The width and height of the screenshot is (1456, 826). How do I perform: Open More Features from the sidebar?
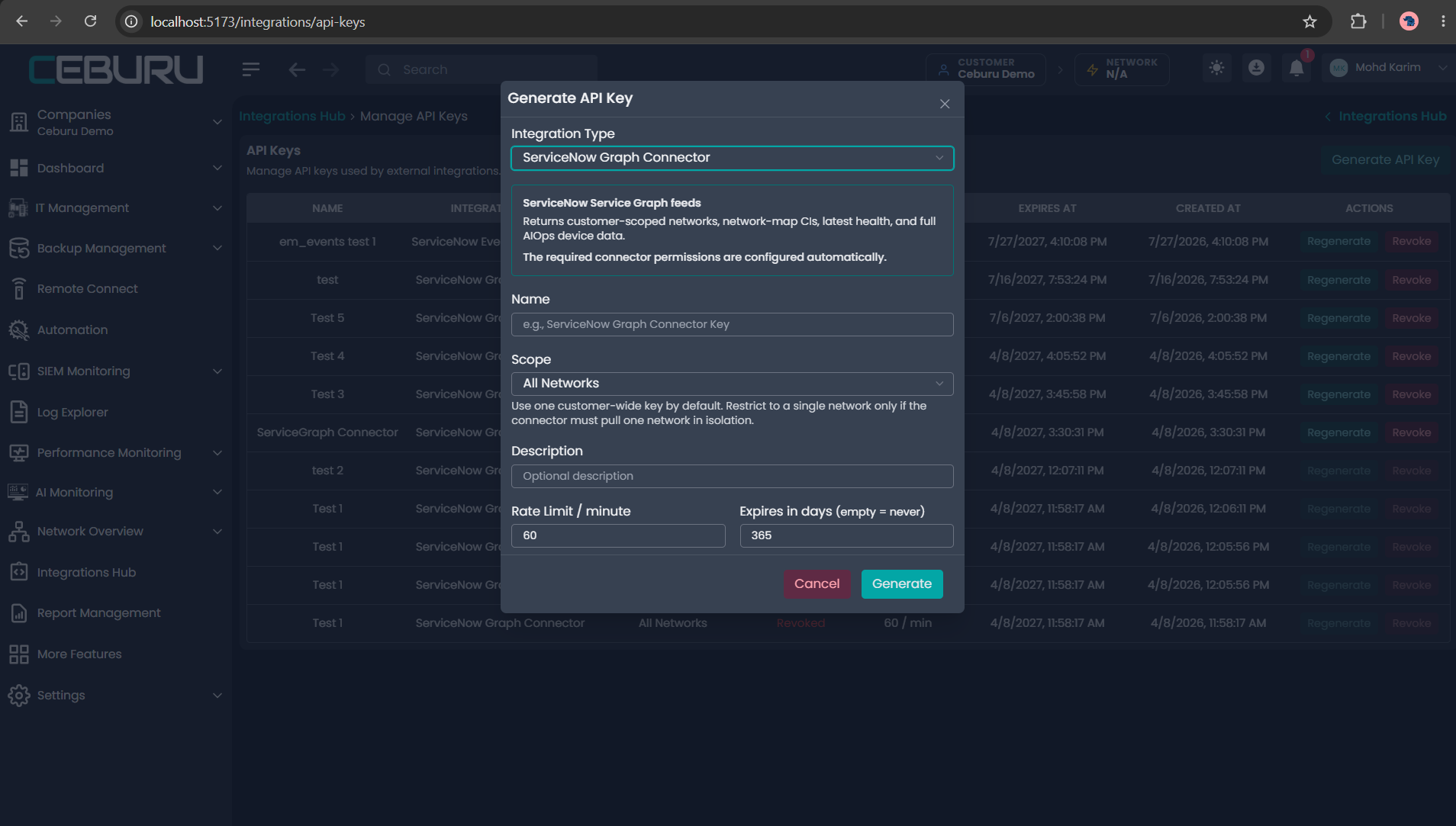coord(79,654)
